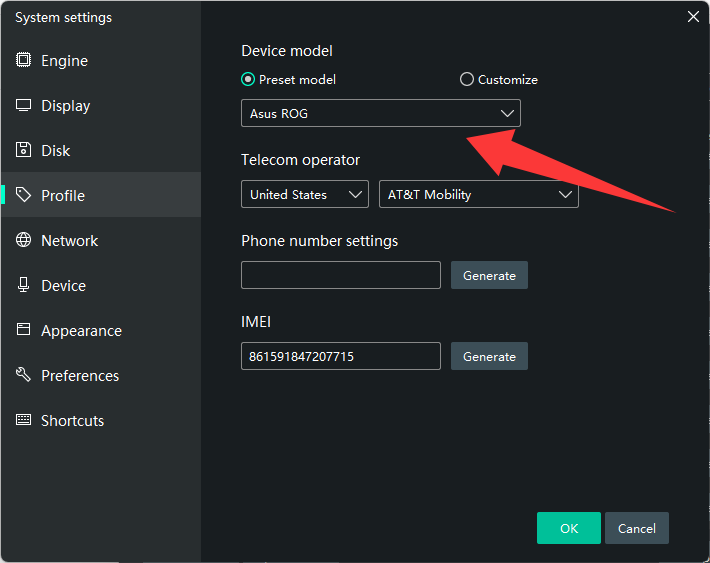The image size is (710, 563).
Task: Confirm settings with the OK button
Action: click(x=568, y=528)
